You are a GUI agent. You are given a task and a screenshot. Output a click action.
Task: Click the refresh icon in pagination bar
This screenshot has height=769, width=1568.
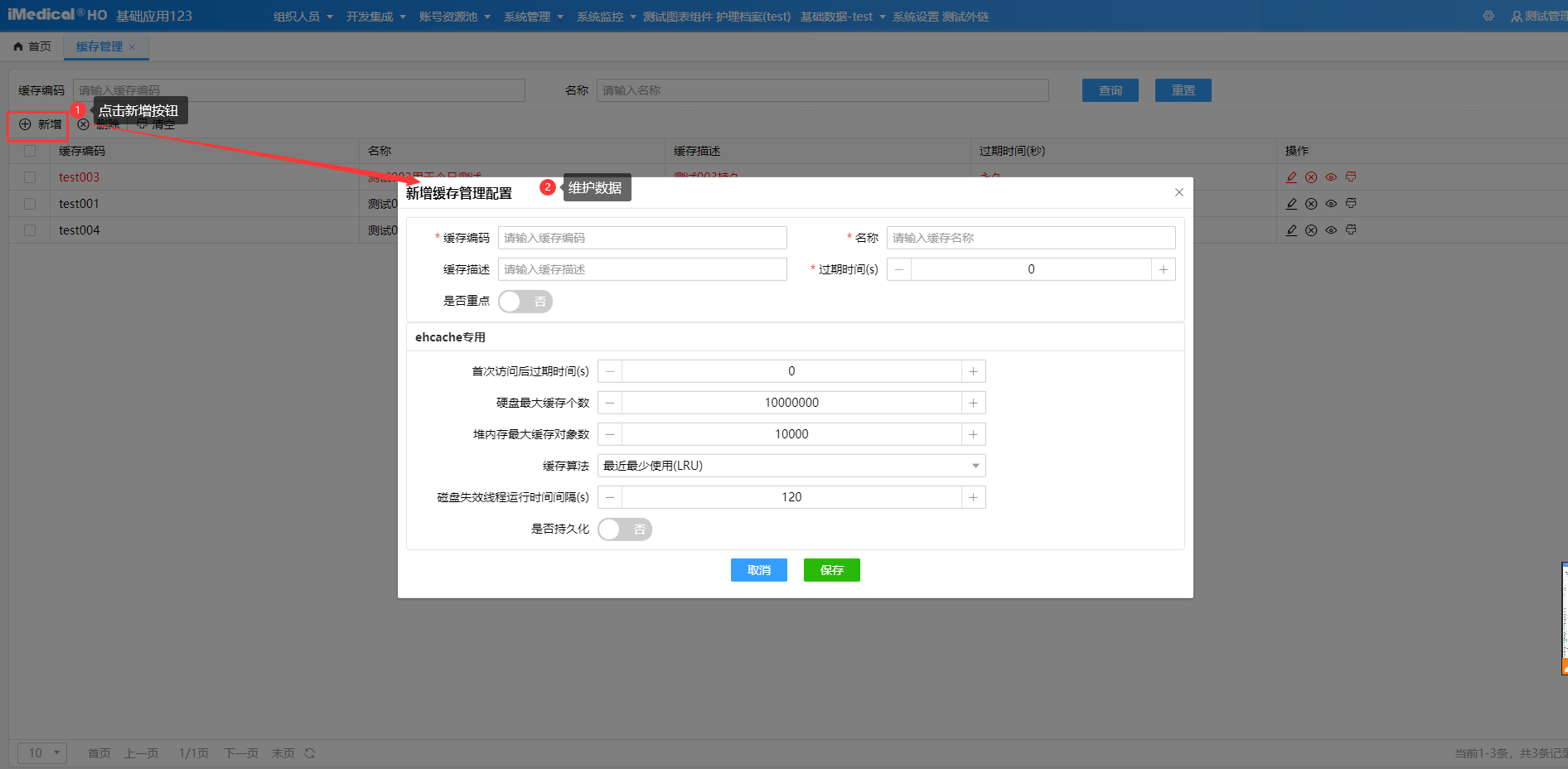(310, 753)
